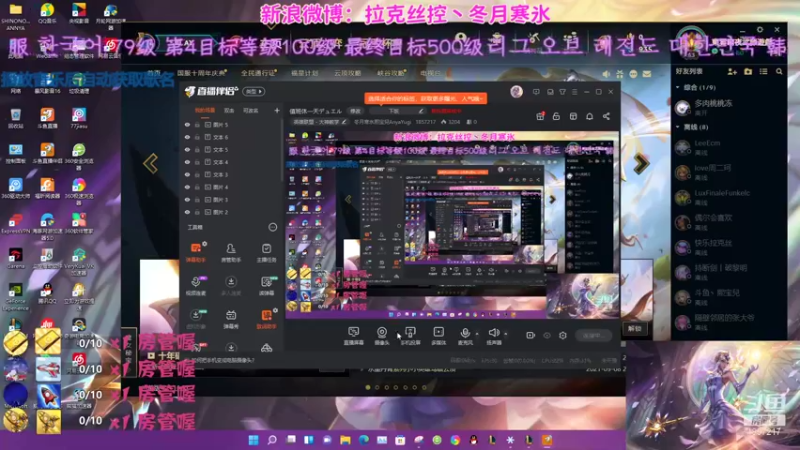Image resolution: width=800 pixels, height=450 pixels.
Task: Toggle visibility of 文本 3 source
Action: 187,174
